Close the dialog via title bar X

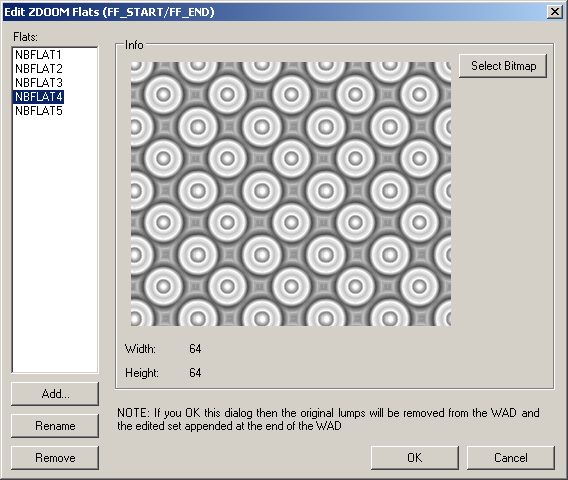(x=555, y=12)
